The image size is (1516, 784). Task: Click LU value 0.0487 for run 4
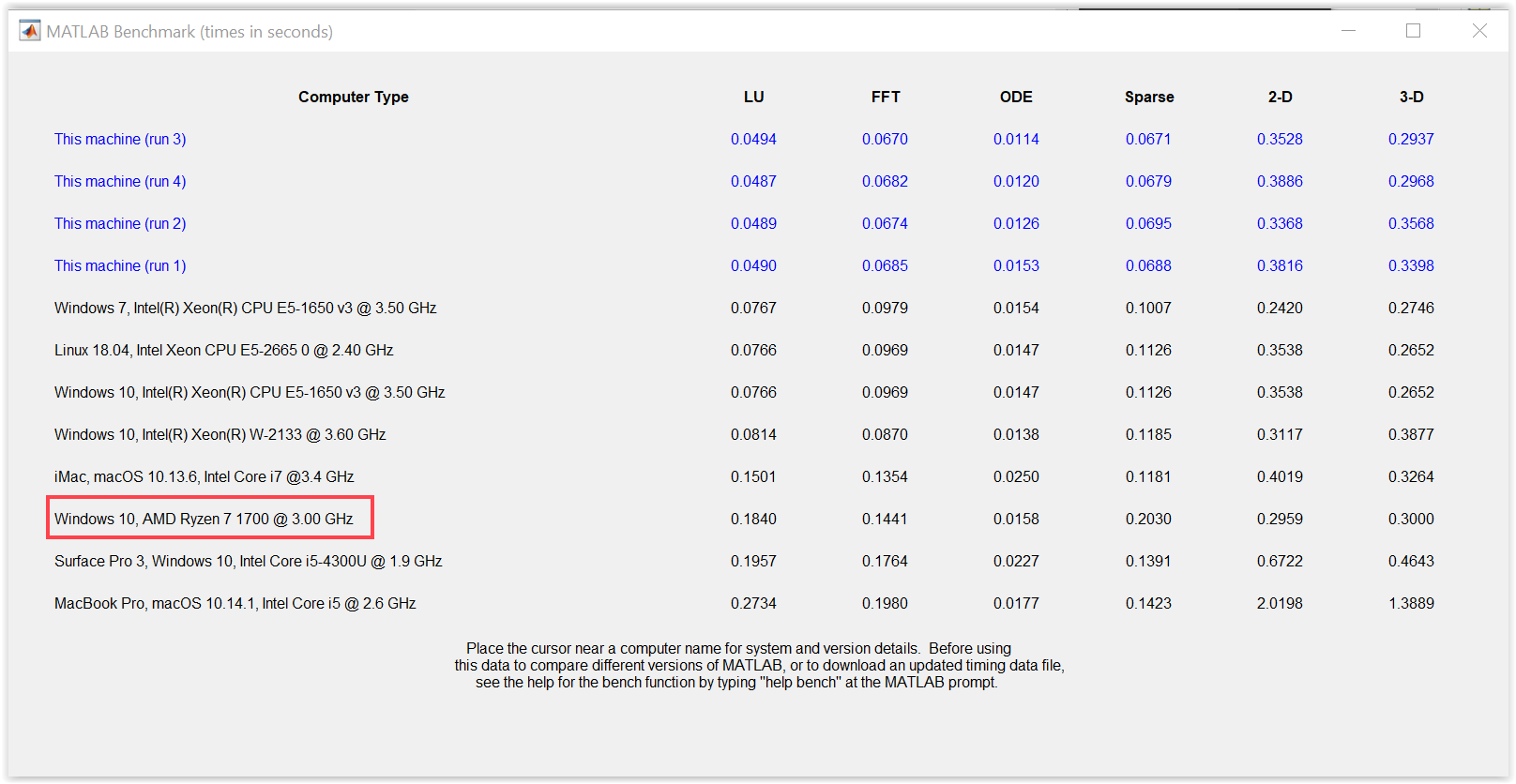coord(754,181)
